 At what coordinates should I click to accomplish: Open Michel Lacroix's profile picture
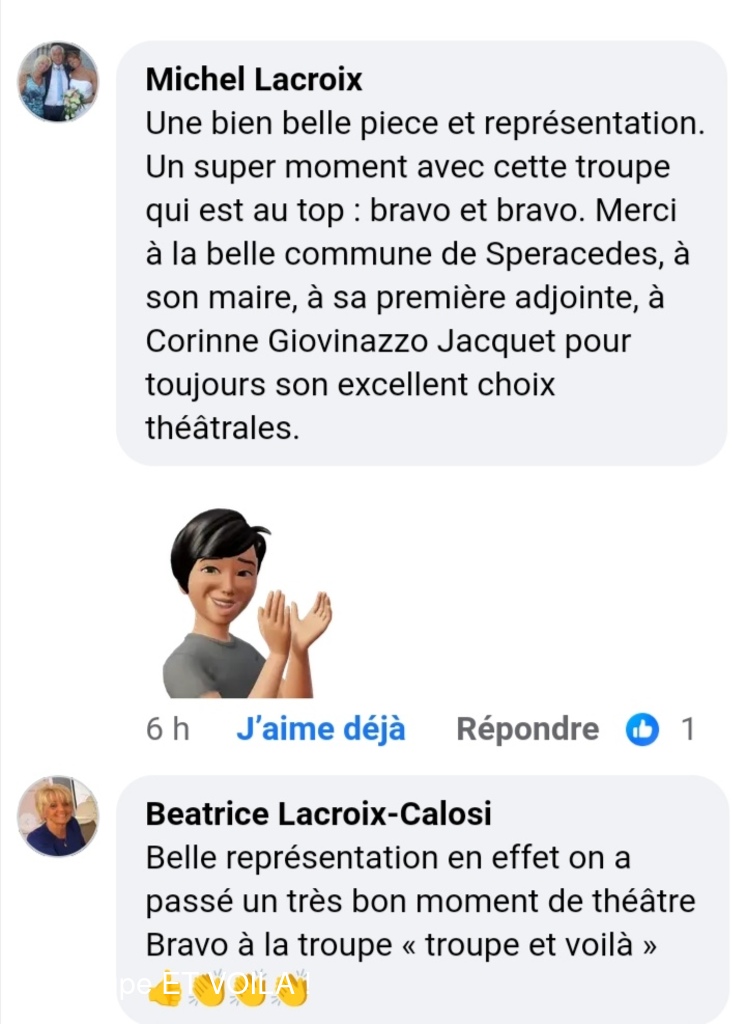coord(58,82)
